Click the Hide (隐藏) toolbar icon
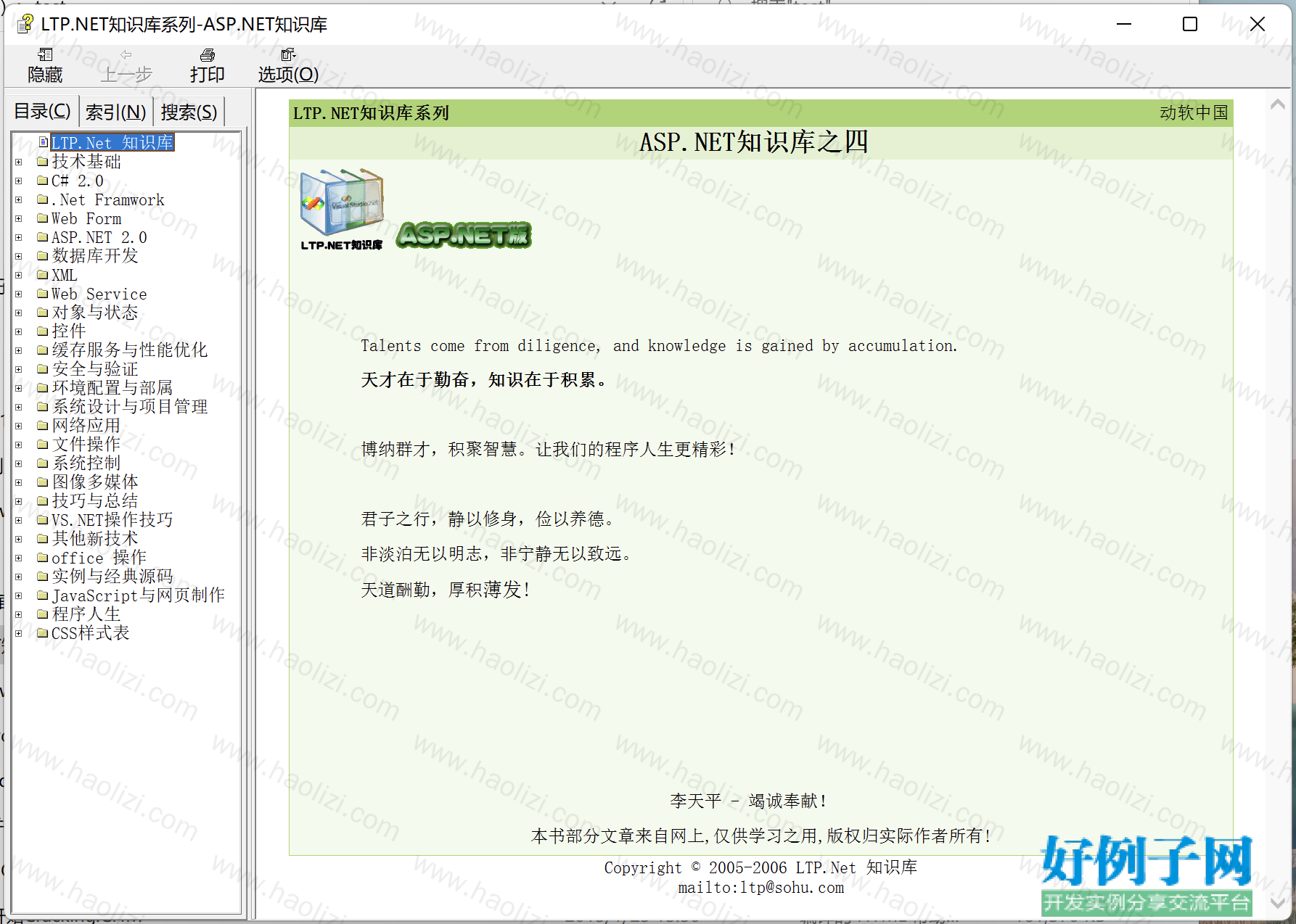Screen dimensions: 1296x924 coord(45,55)
